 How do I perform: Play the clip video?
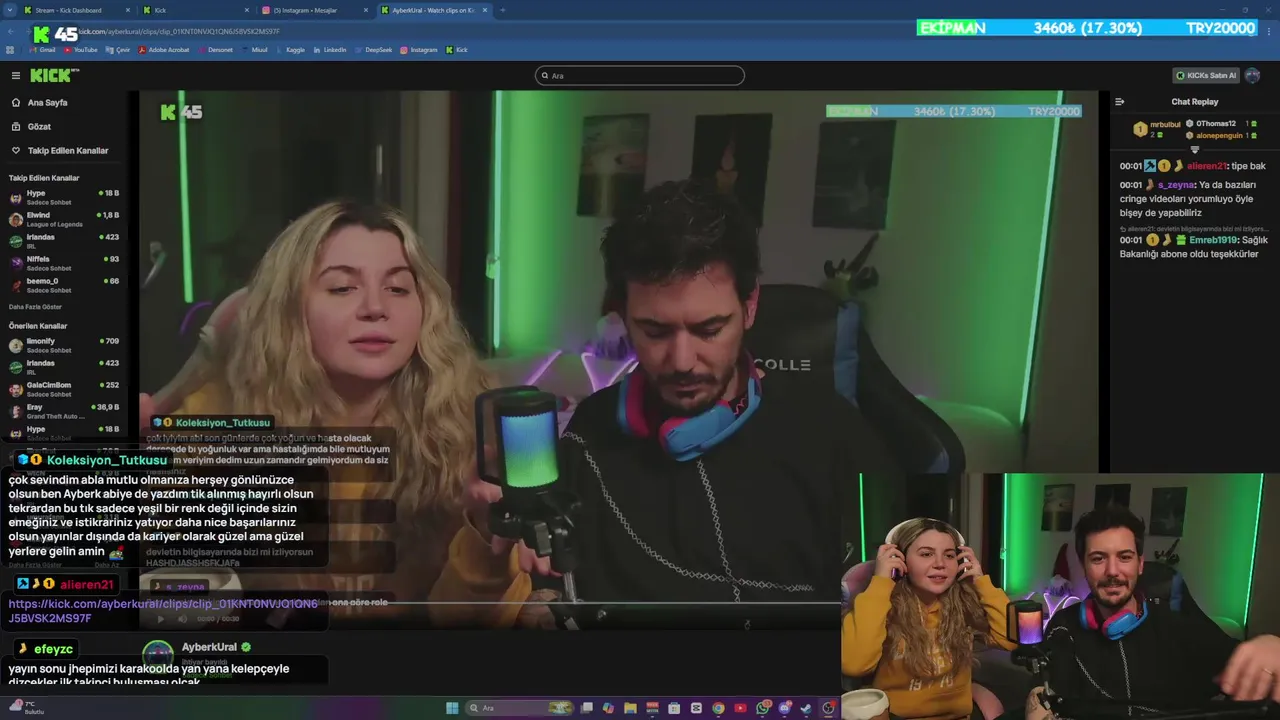coord(160,619)
